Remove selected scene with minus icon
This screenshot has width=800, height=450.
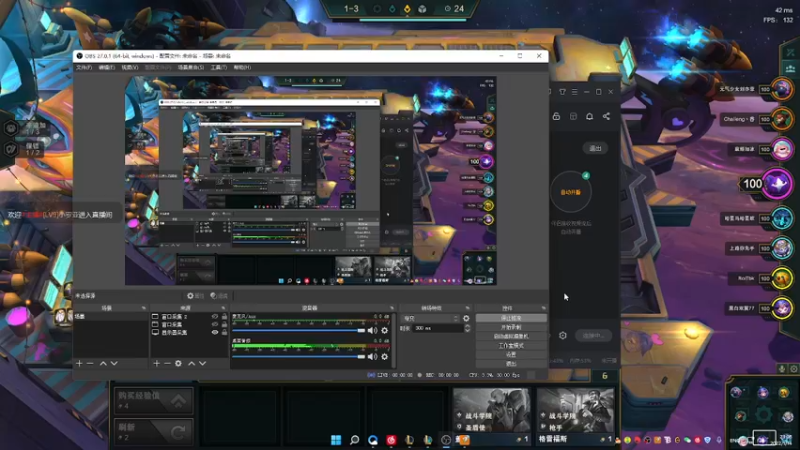point(90,363)
